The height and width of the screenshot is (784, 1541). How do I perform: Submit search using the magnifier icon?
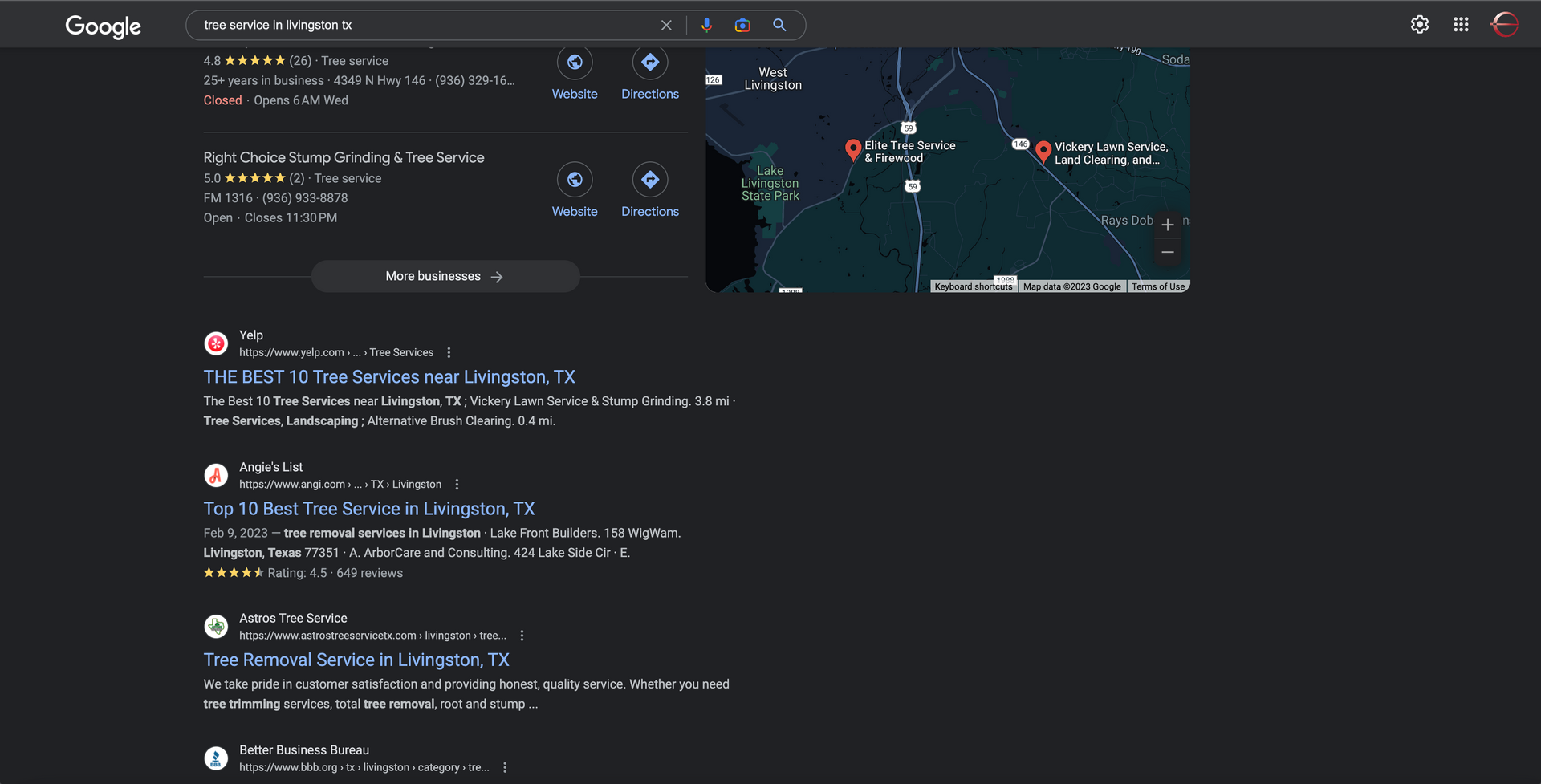779,26
